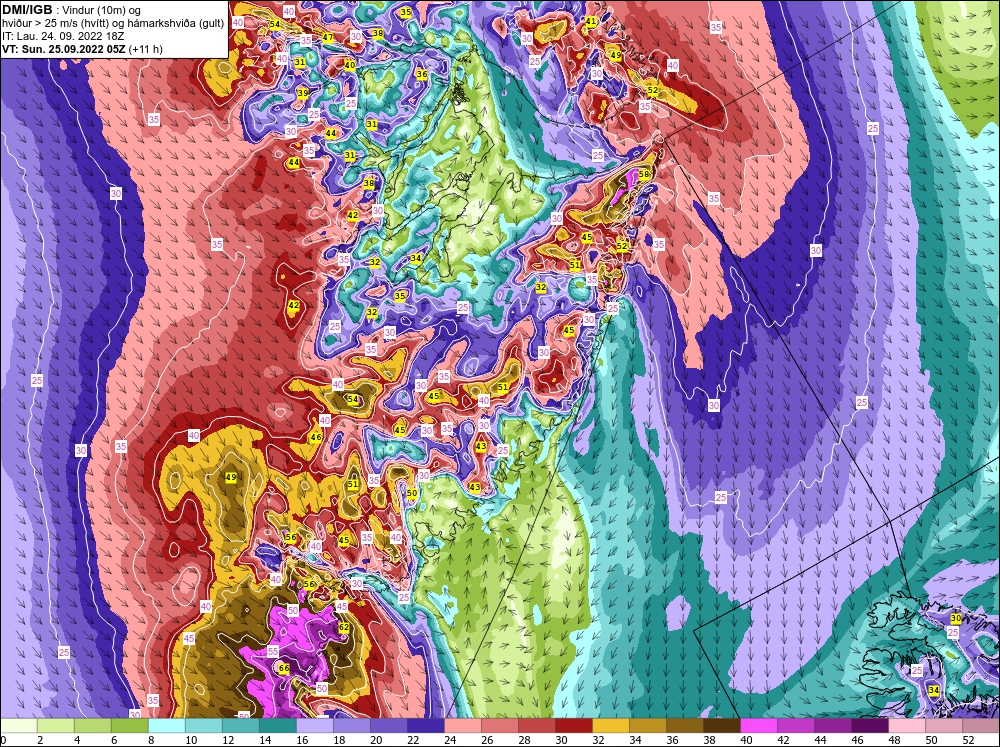The image size is (1000, 747).
Task: Click the legend swatch between 38 and 40
Action: click(721, 726)
